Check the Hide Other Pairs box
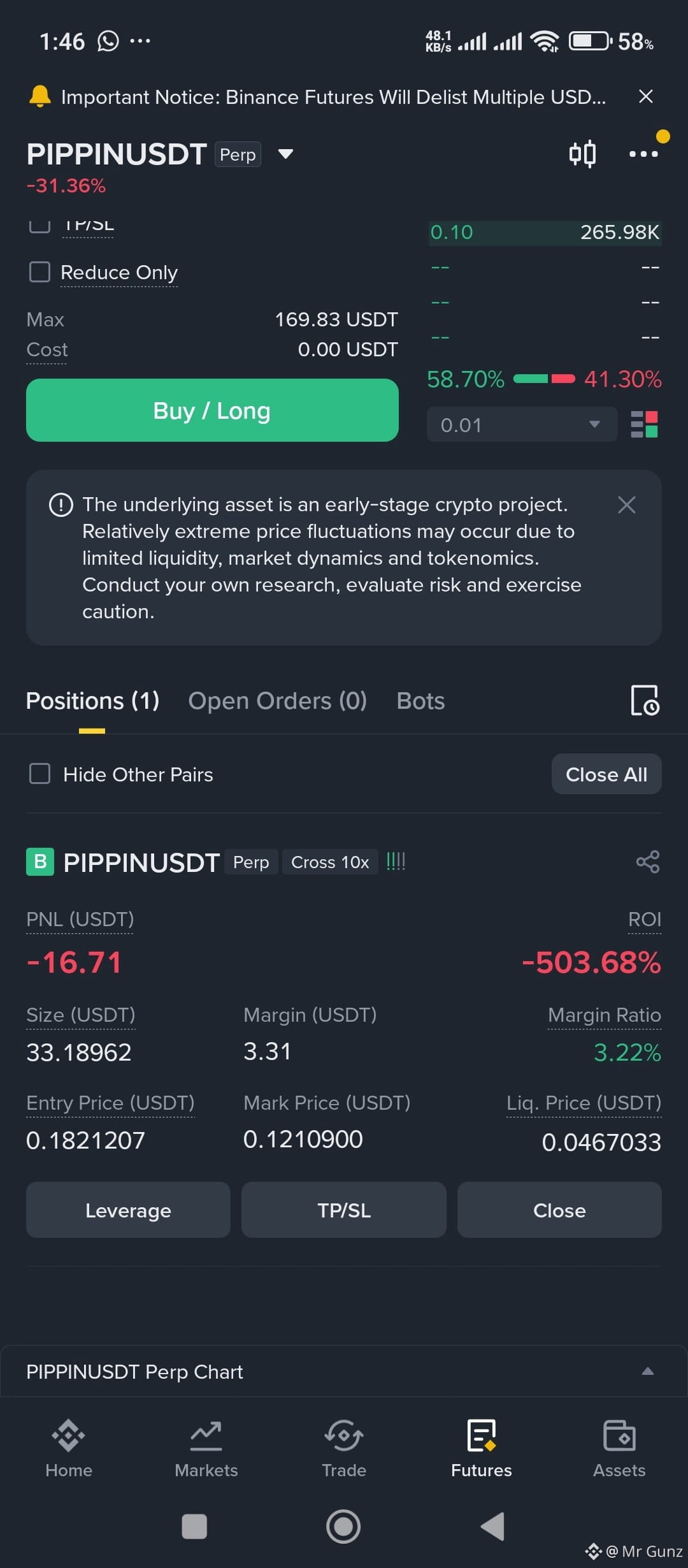The width and height of the screenshot is (688, 1568). click(x=40, y=774)
